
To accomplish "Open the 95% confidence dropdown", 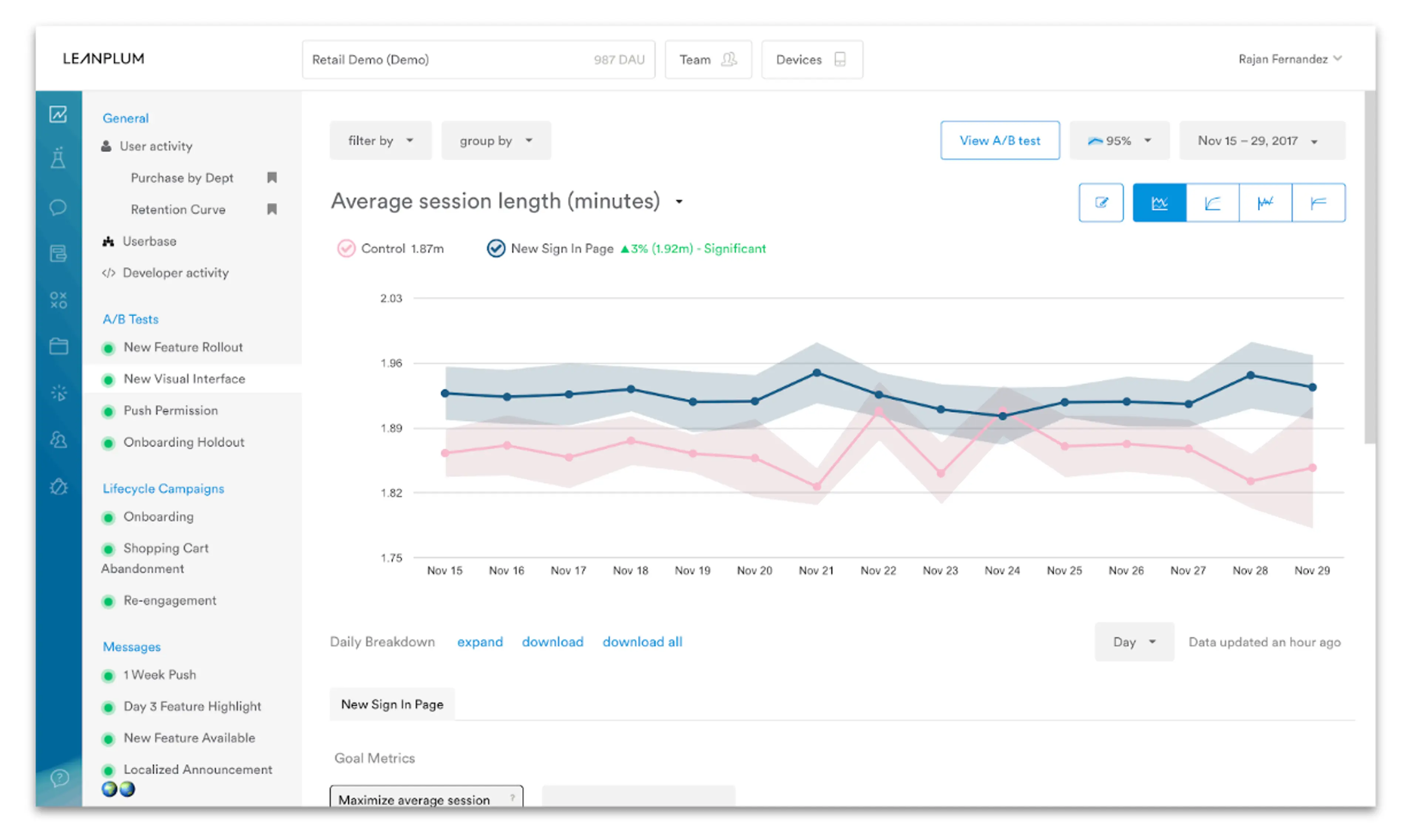I will (1119, 140).
